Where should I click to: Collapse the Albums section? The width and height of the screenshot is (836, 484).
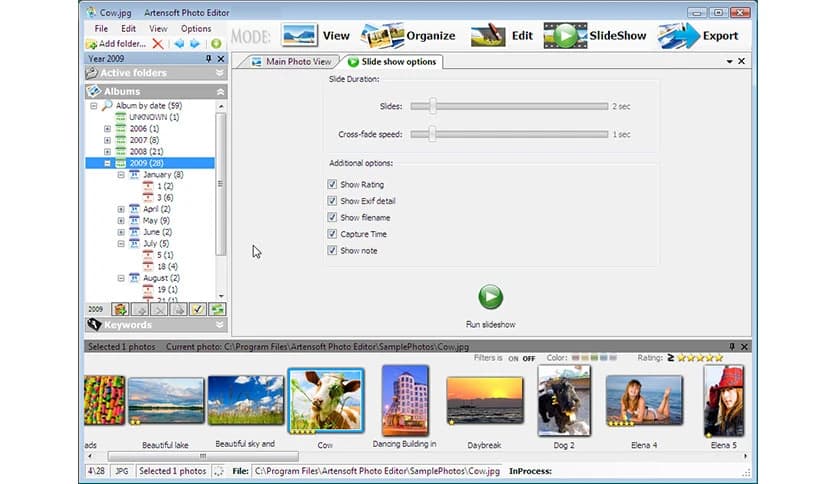click(x=220, y=92)
